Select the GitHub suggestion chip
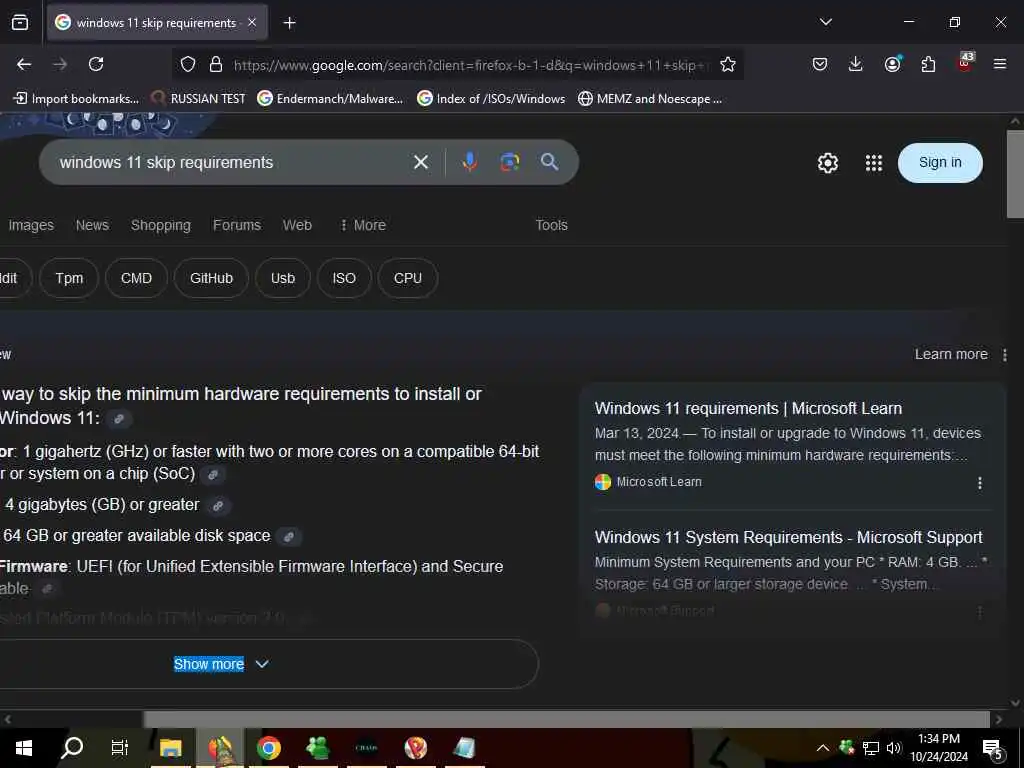The width and height of the screenshot is (1024, 768). [x=211, y=278]
